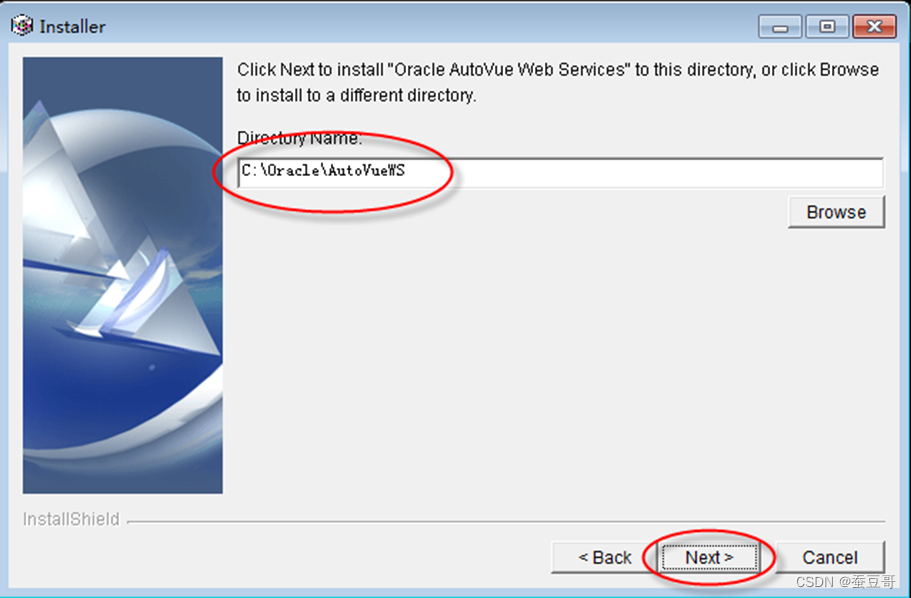The image size is (911, 598).
Task: Minimize the Installer window
Action: (x=780, y=27)
